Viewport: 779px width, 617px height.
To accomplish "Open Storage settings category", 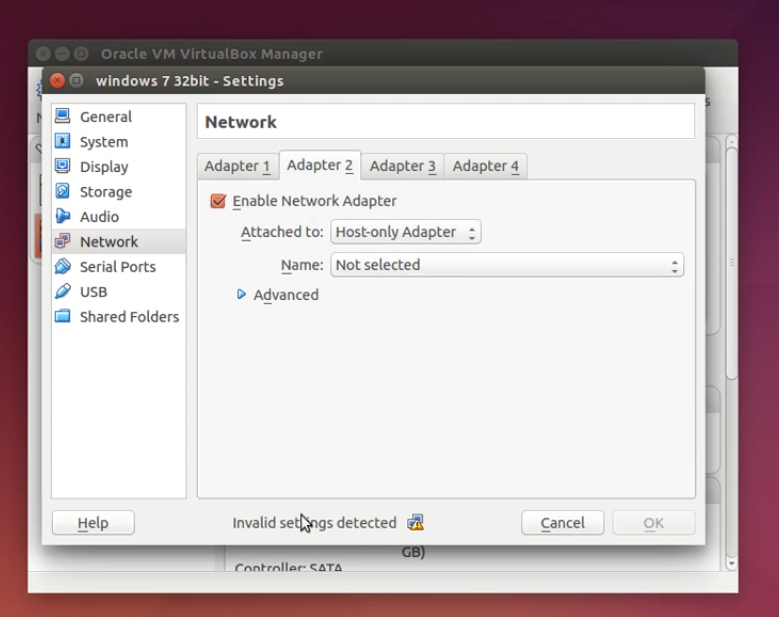I will pyautogui.click(x=119, y=192).
